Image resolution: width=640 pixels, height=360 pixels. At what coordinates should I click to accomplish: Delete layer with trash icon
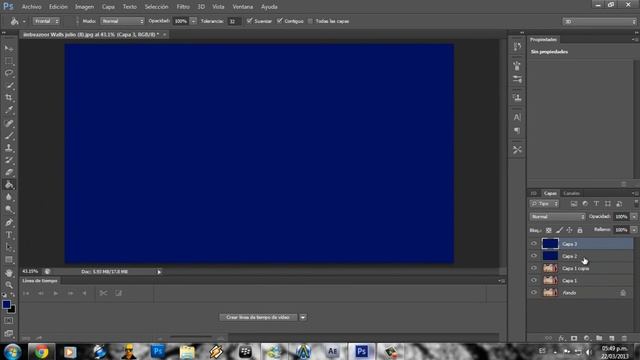[x=624, y=338]
